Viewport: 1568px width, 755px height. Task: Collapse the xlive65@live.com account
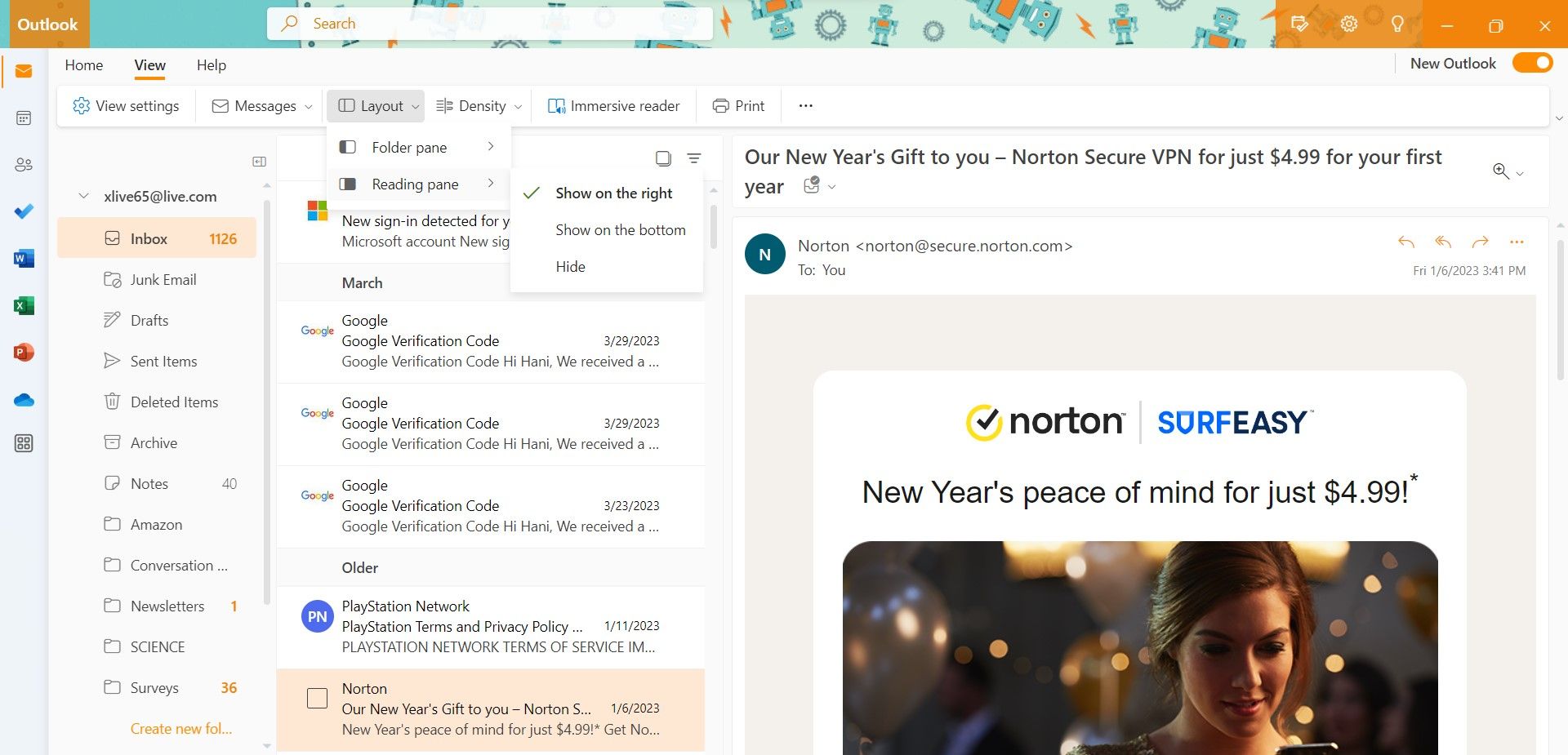(83, 196)
